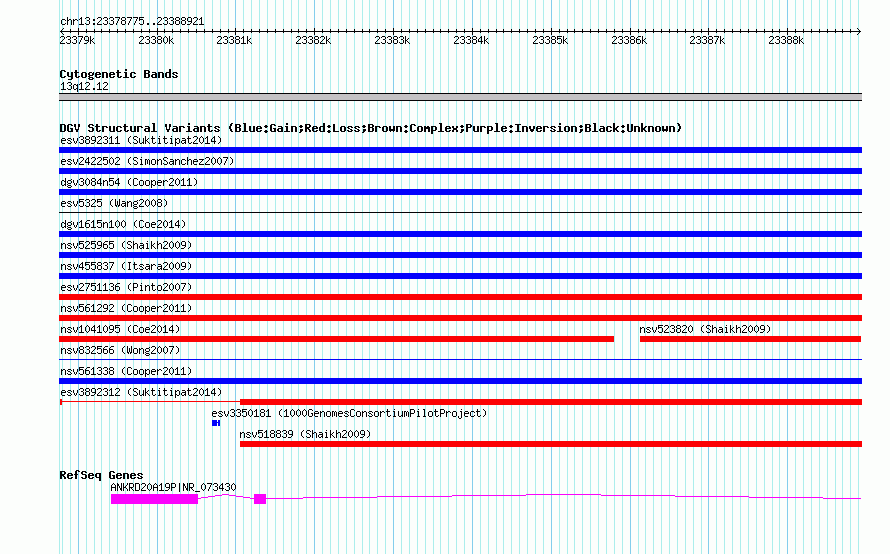Select the esv2422502 (SimonSanchez2007) variant label
The image size is (890, 554).
pyautogui.click(x=147, y=161)
